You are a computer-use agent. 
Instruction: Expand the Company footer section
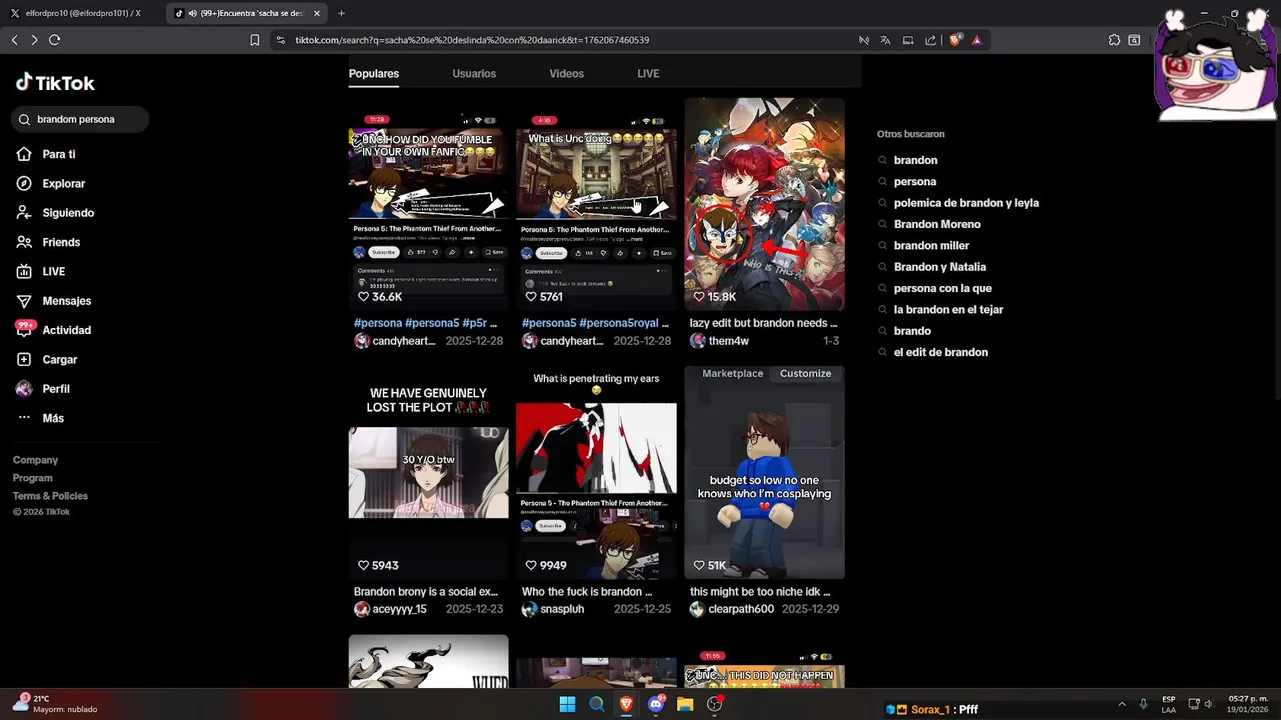pyautogui.click(x=35, y=460)
